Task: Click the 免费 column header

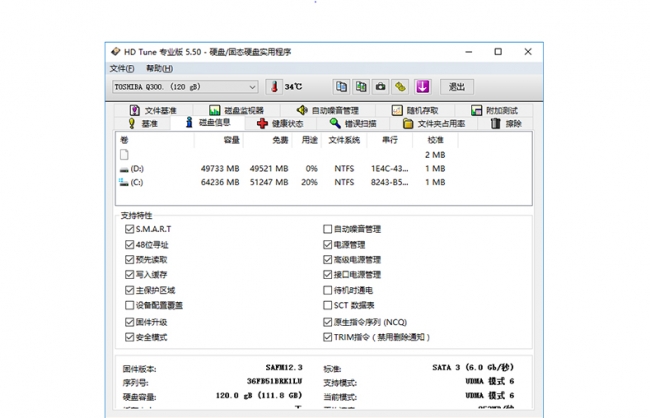Action: point(267,140)
